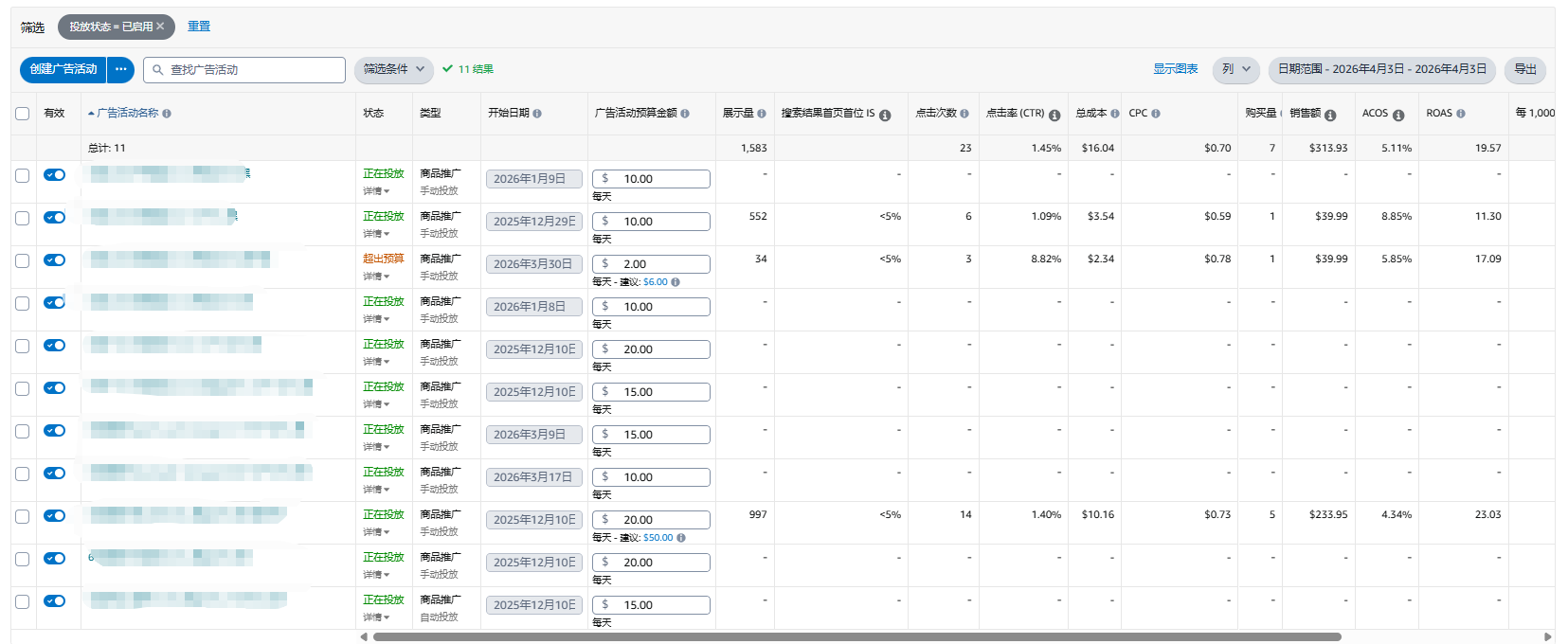Remove the 投放状态 = 已启用 filter chip
Screen dimensions: 1568x644
(x=160, y=27)
